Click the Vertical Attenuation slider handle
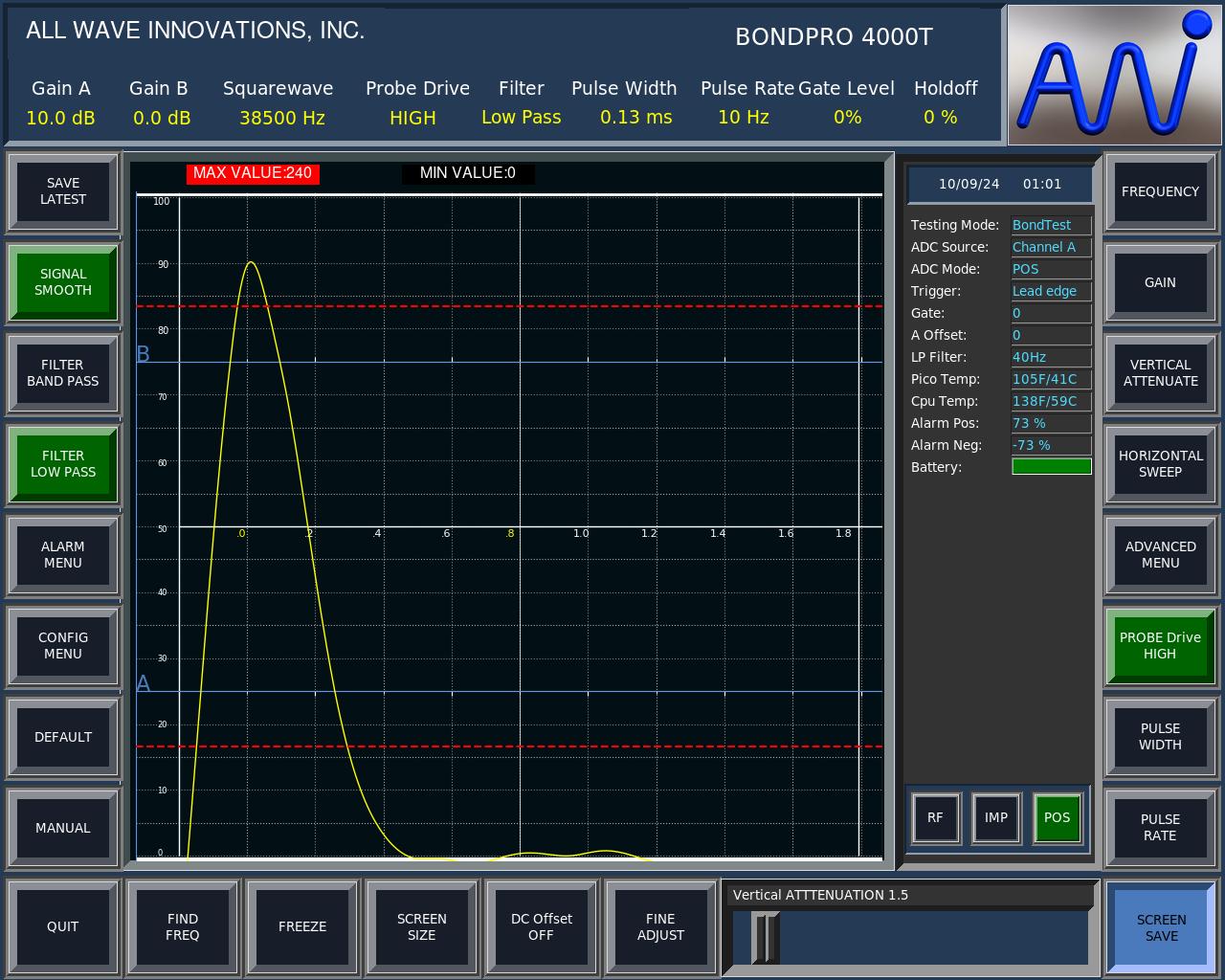 tap(766, 938)
